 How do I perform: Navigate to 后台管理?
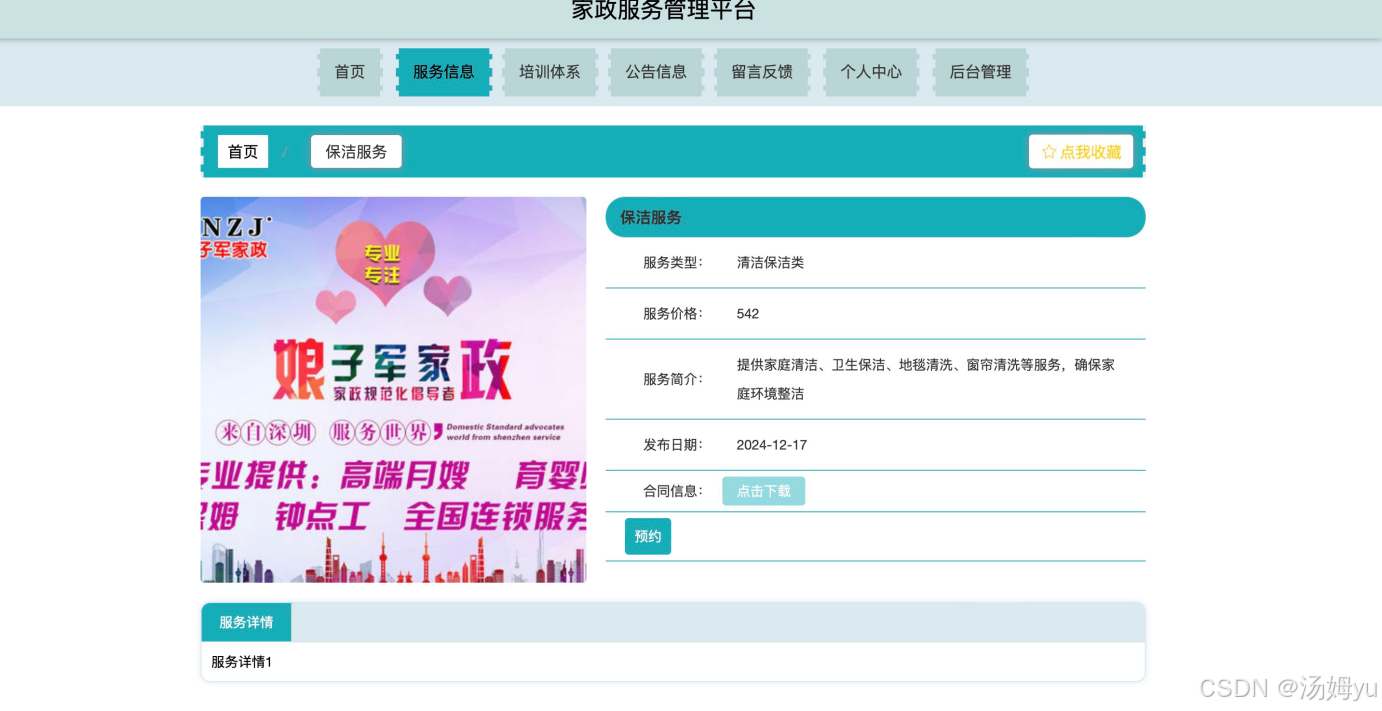click(x=980, y=72)
